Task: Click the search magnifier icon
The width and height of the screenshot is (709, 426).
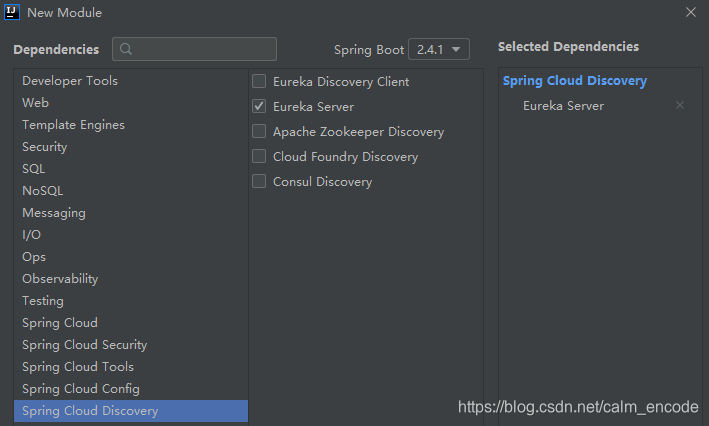Action: [126, 49]
